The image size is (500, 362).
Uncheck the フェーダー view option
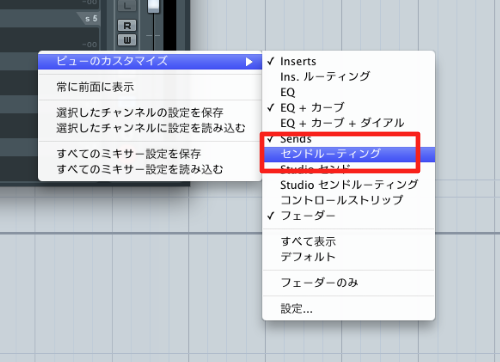click(349, 216)
